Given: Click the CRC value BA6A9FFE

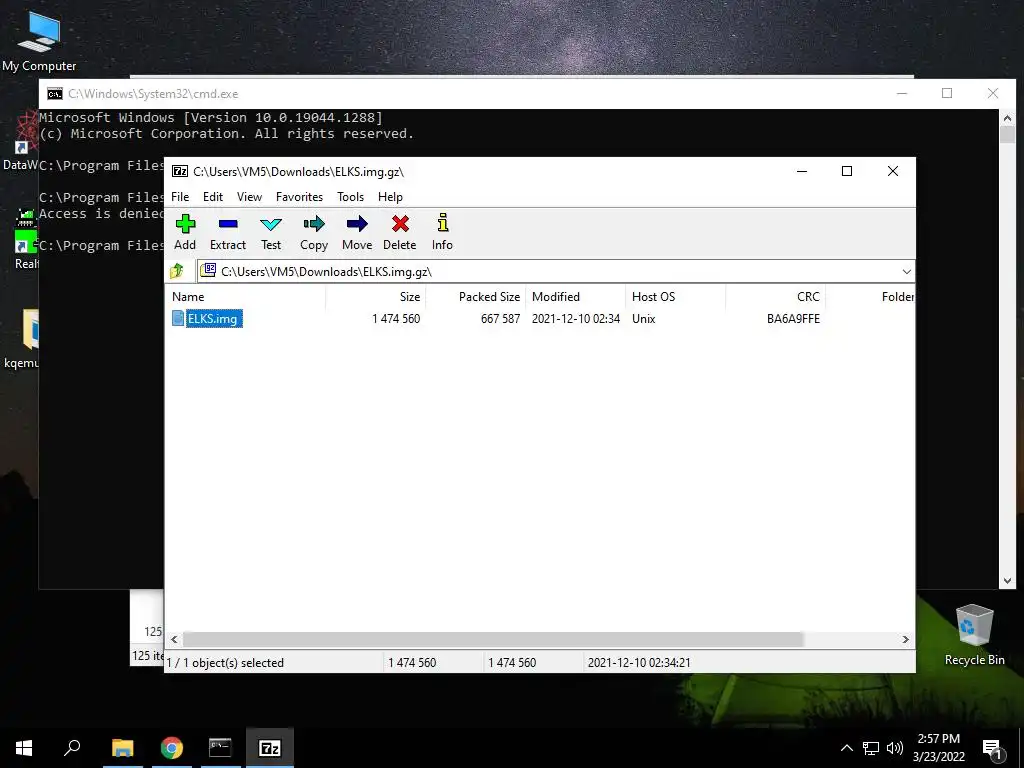Looking at the screenshot, I should 793,319.
